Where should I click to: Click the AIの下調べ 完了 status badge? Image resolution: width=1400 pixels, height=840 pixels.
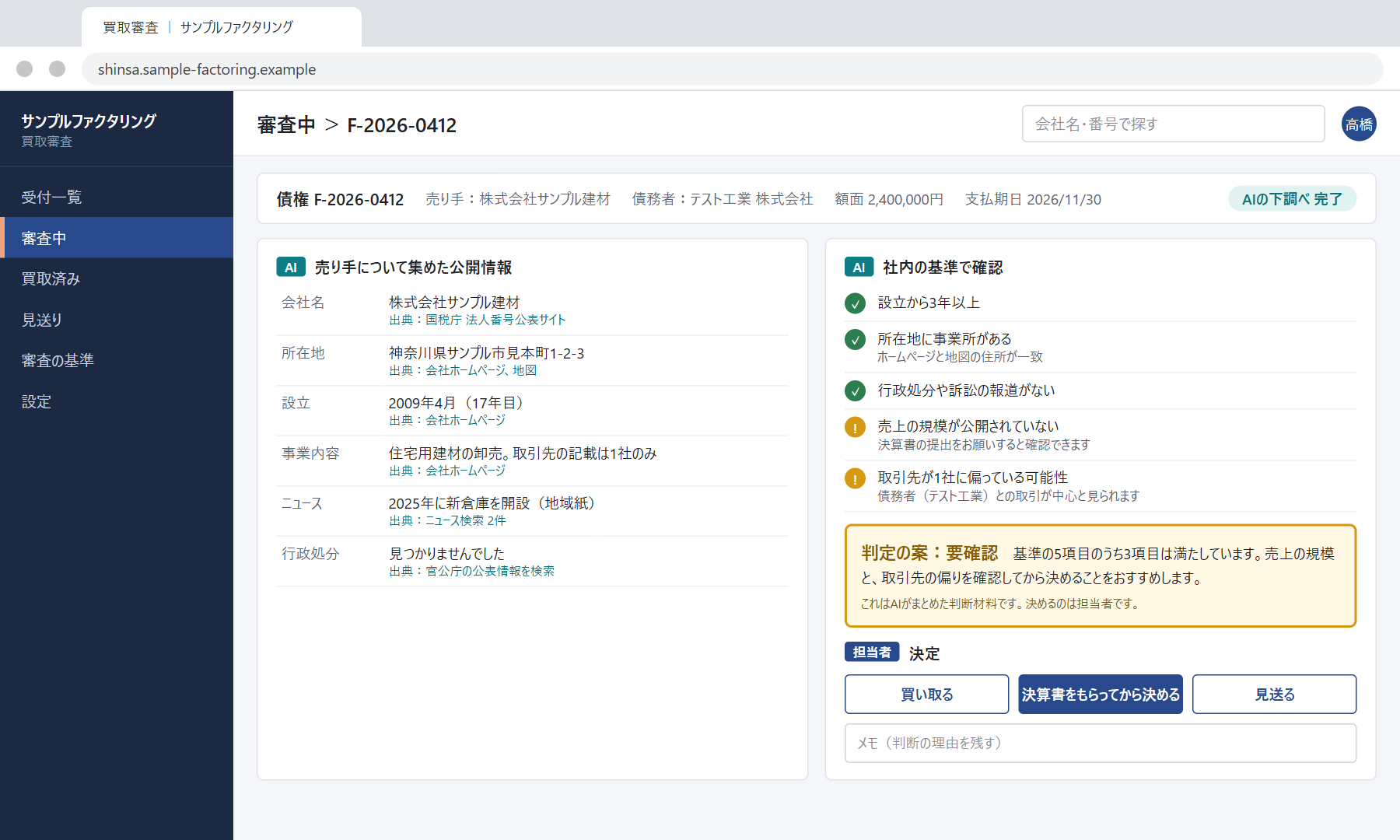point(1292,199)
